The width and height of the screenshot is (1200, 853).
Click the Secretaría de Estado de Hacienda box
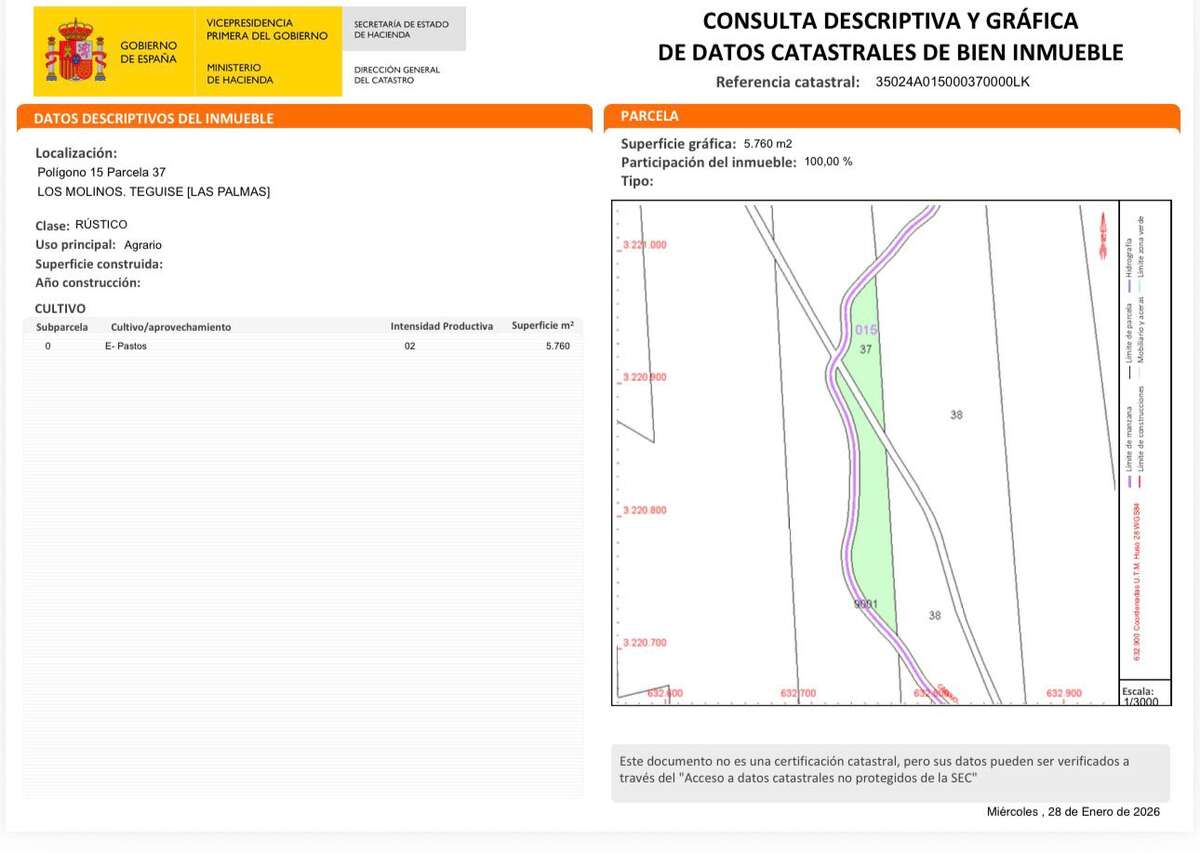(x=403, y=29)
